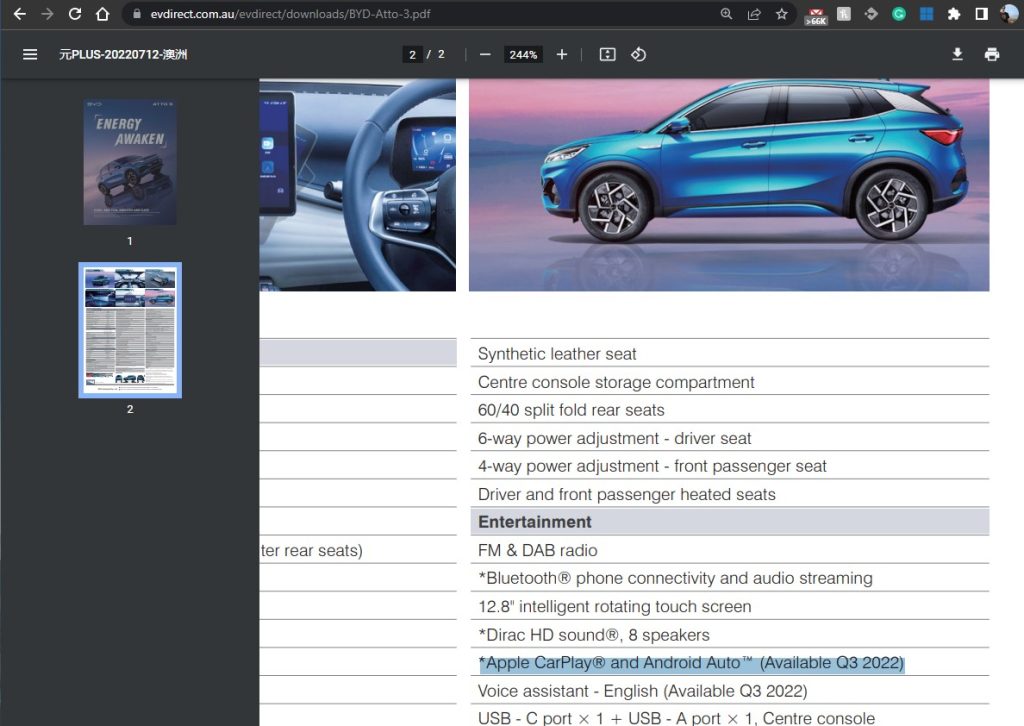Select the zoom percentage value 244%

point(522,55)
